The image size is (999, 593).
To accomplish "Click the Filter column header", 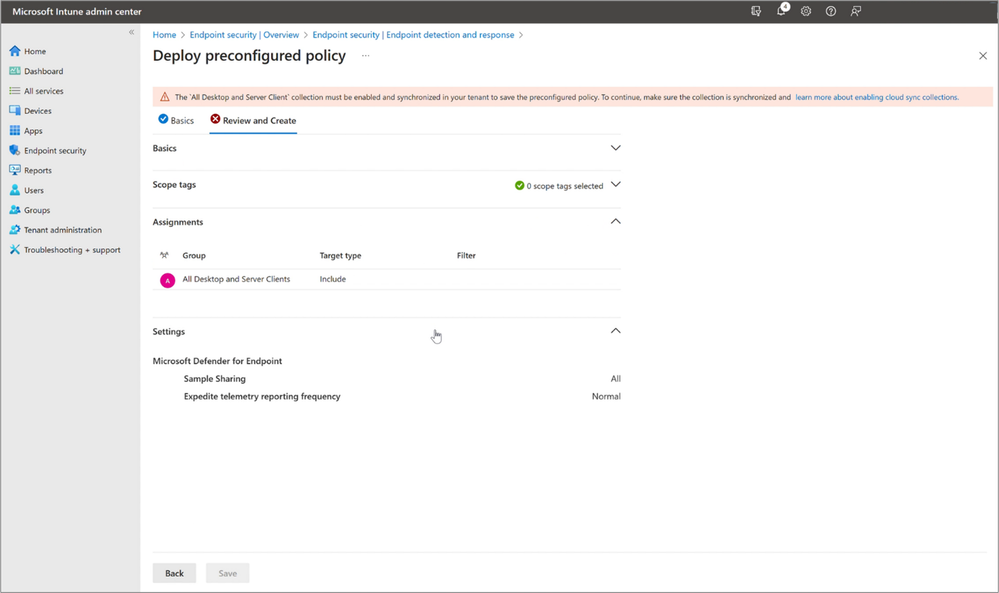I will pos(466,255).
